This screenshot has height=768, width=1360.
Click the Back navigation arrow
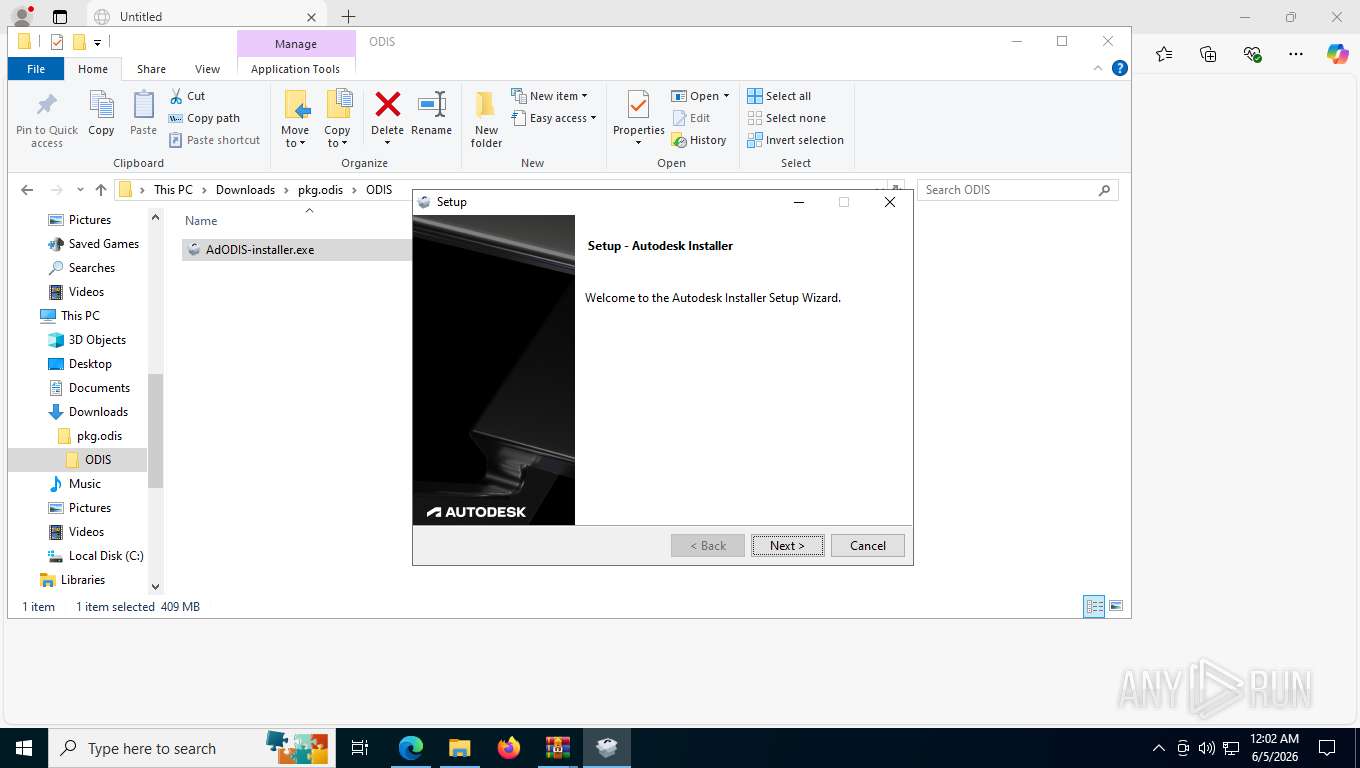(x=27, y=190)
